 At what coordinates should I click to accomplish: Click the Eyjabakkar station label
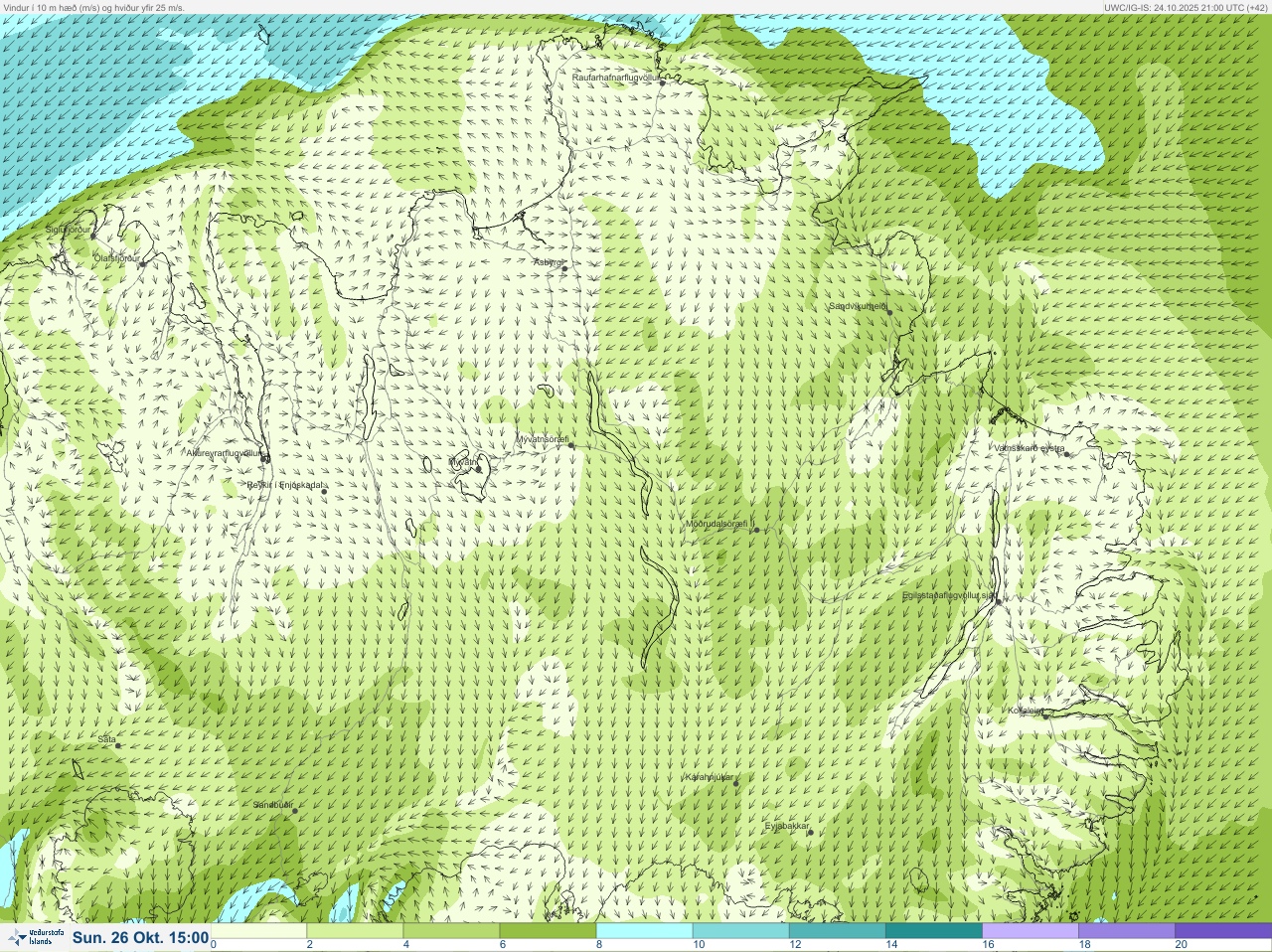[x=787, y=826]
